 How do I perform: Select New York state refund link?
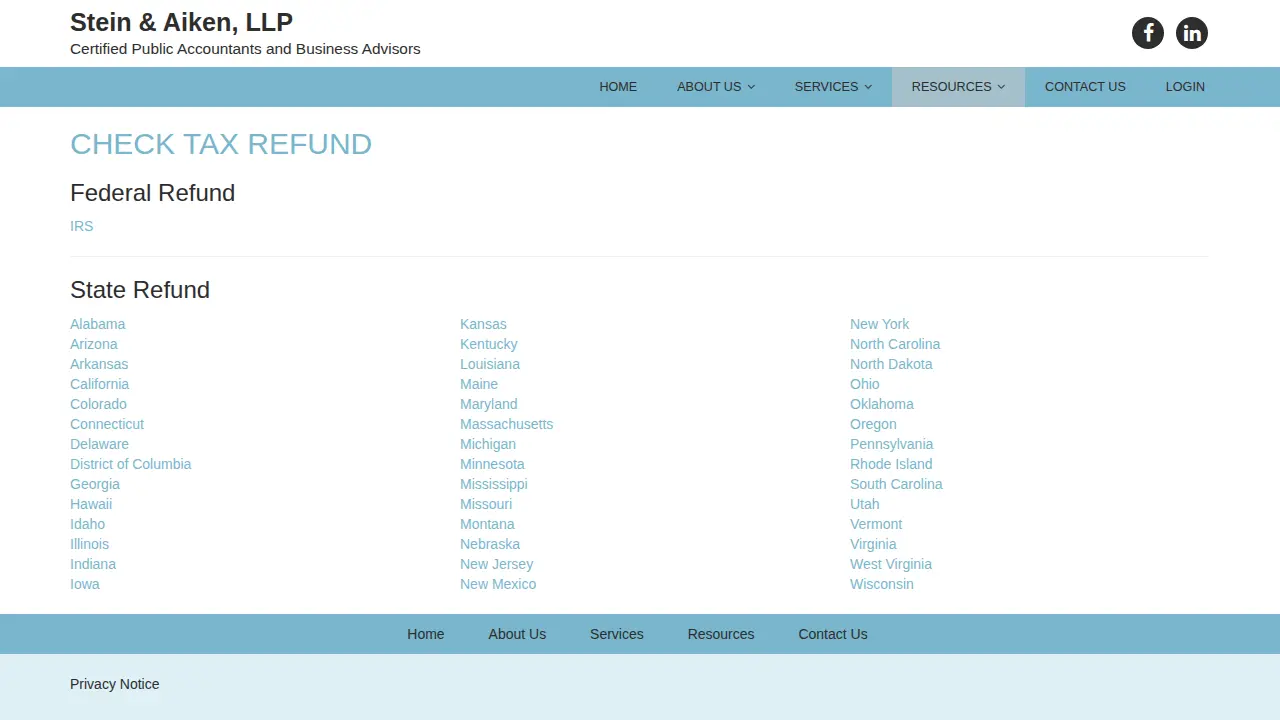pos(880,324)
